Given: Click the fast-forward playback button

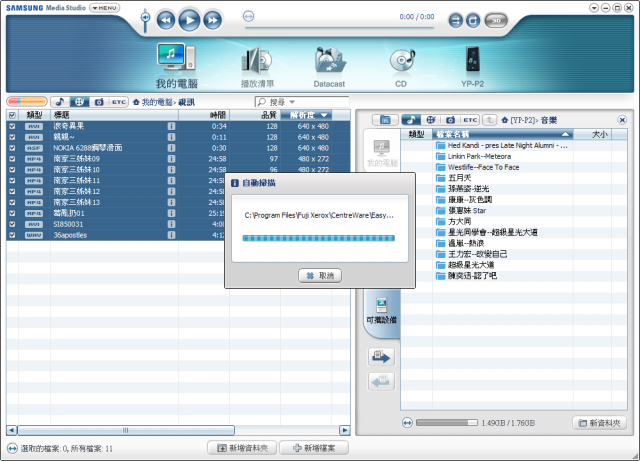Looking at the screenshot, I should click(213, 20).
